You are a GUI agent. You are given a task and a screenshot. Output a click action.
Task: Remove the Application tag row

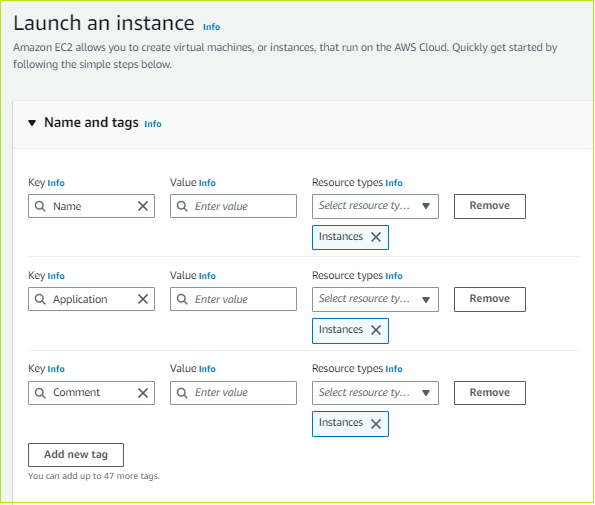click(x=490, y=299)
